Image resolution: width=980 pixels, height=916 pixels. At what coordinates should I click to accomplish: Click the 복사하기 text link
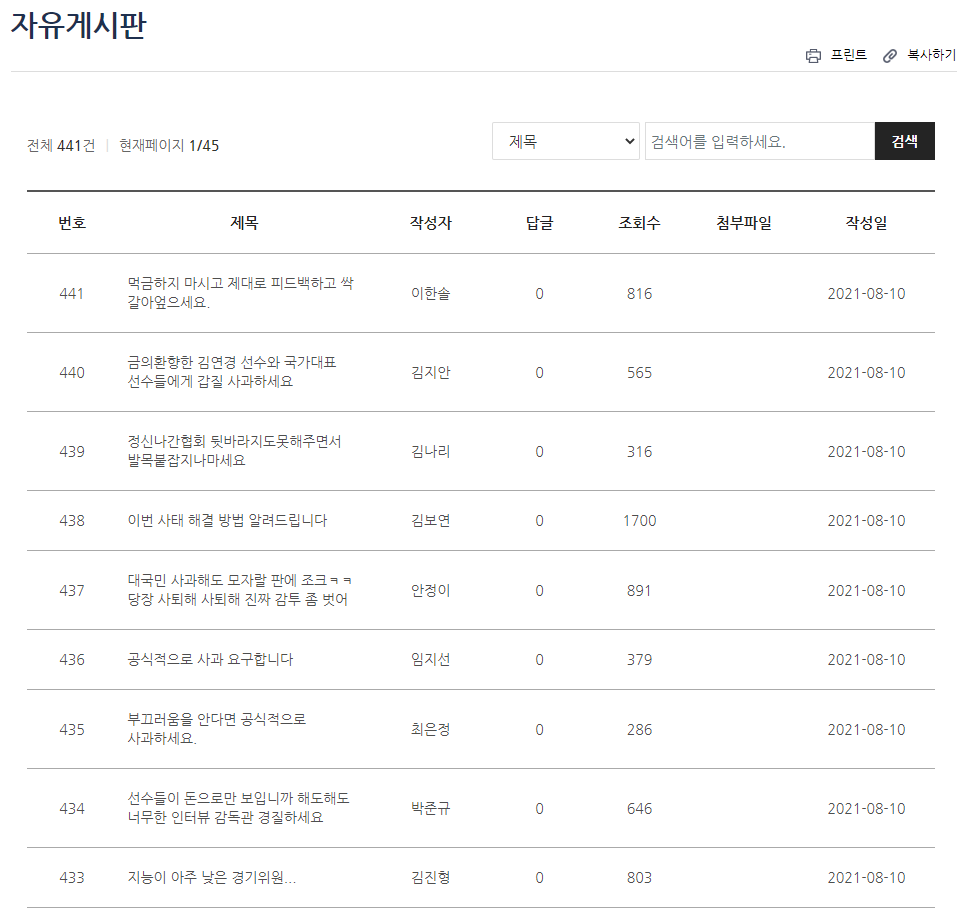931,55
